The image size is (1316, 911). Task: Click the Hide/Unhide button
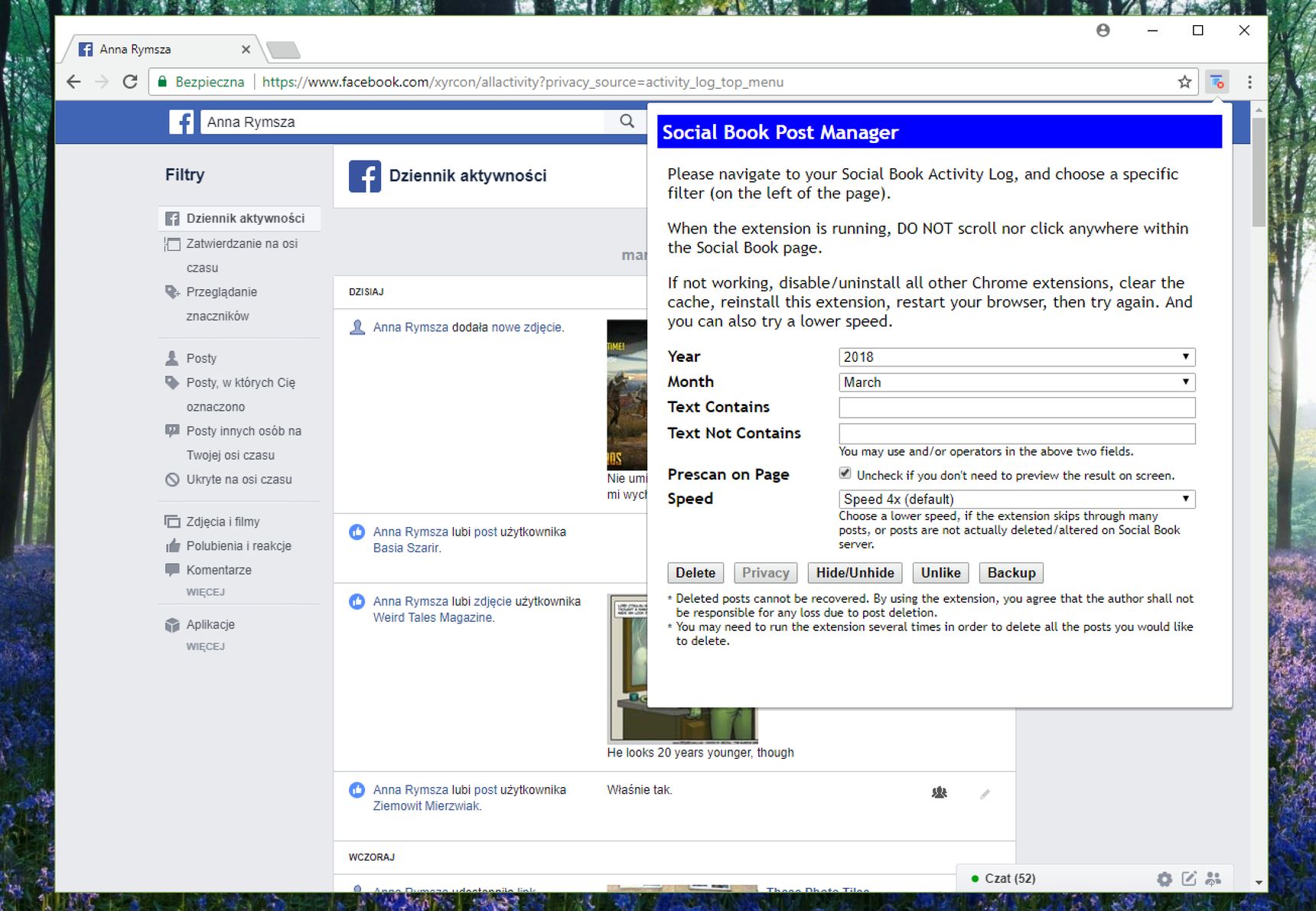click(x=855, y=573)
